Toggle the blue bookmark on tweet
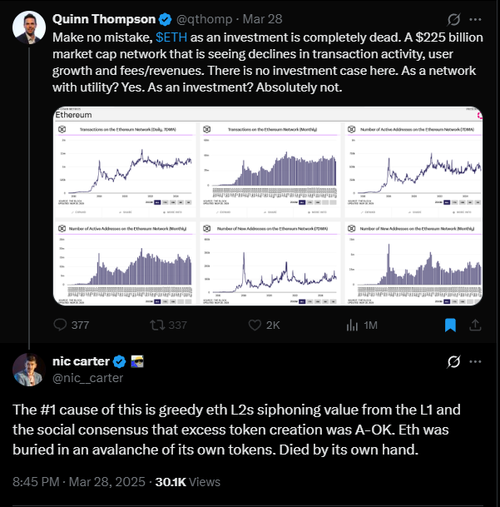 [x=450, y=325]
